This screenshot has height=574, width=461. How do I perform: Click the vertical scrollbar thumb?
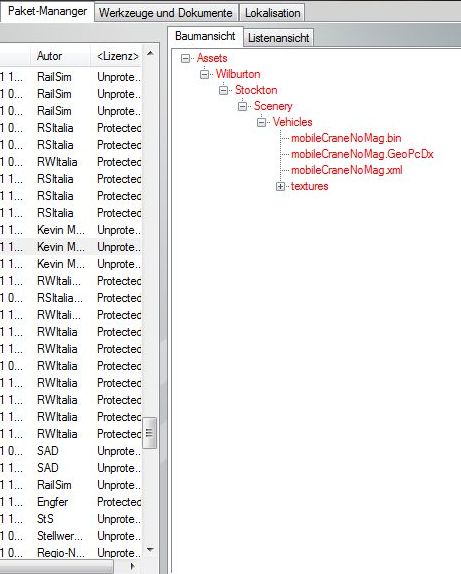pos(149,433)
